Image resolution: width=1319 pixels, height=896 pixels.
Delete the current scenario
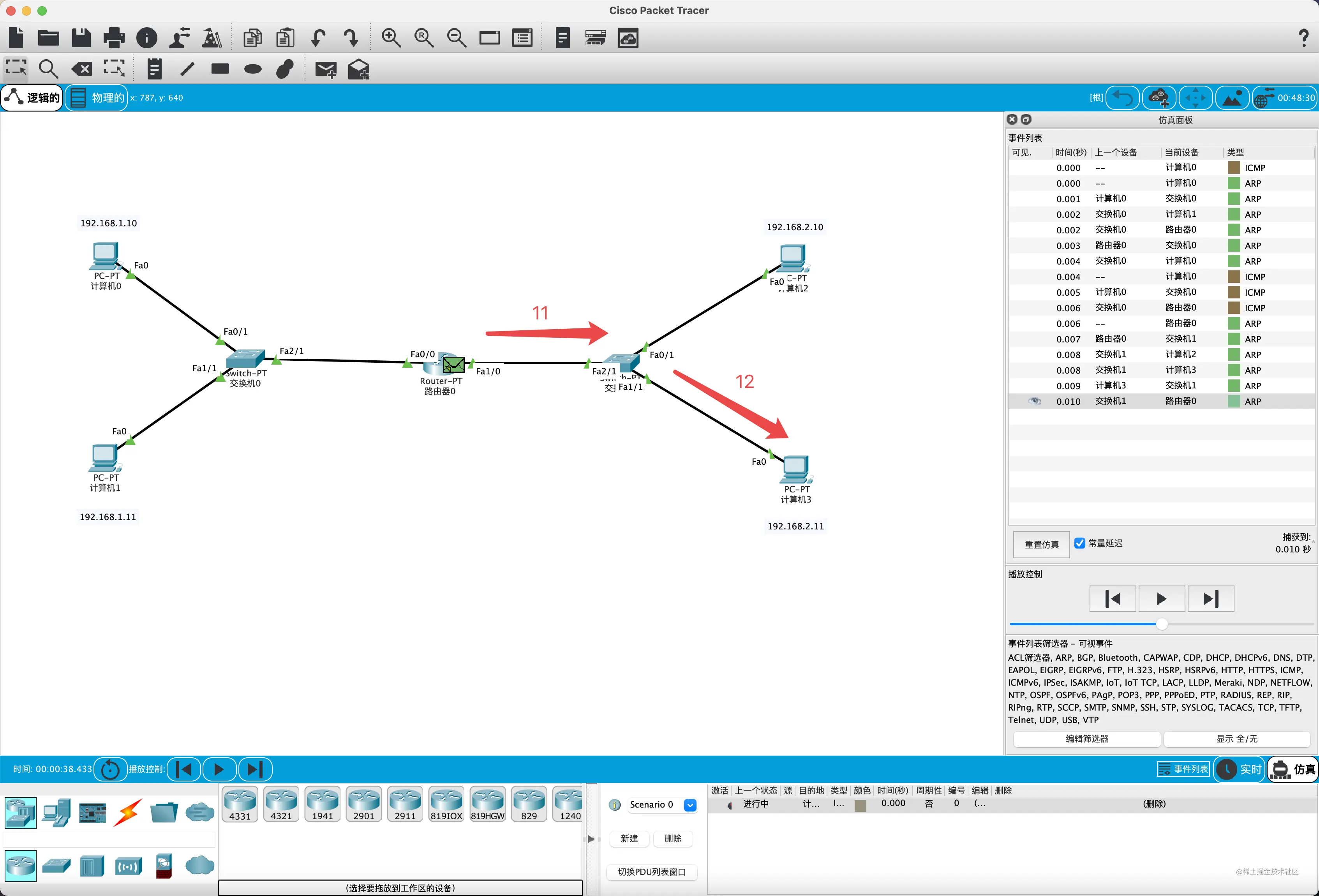[673, 838]
